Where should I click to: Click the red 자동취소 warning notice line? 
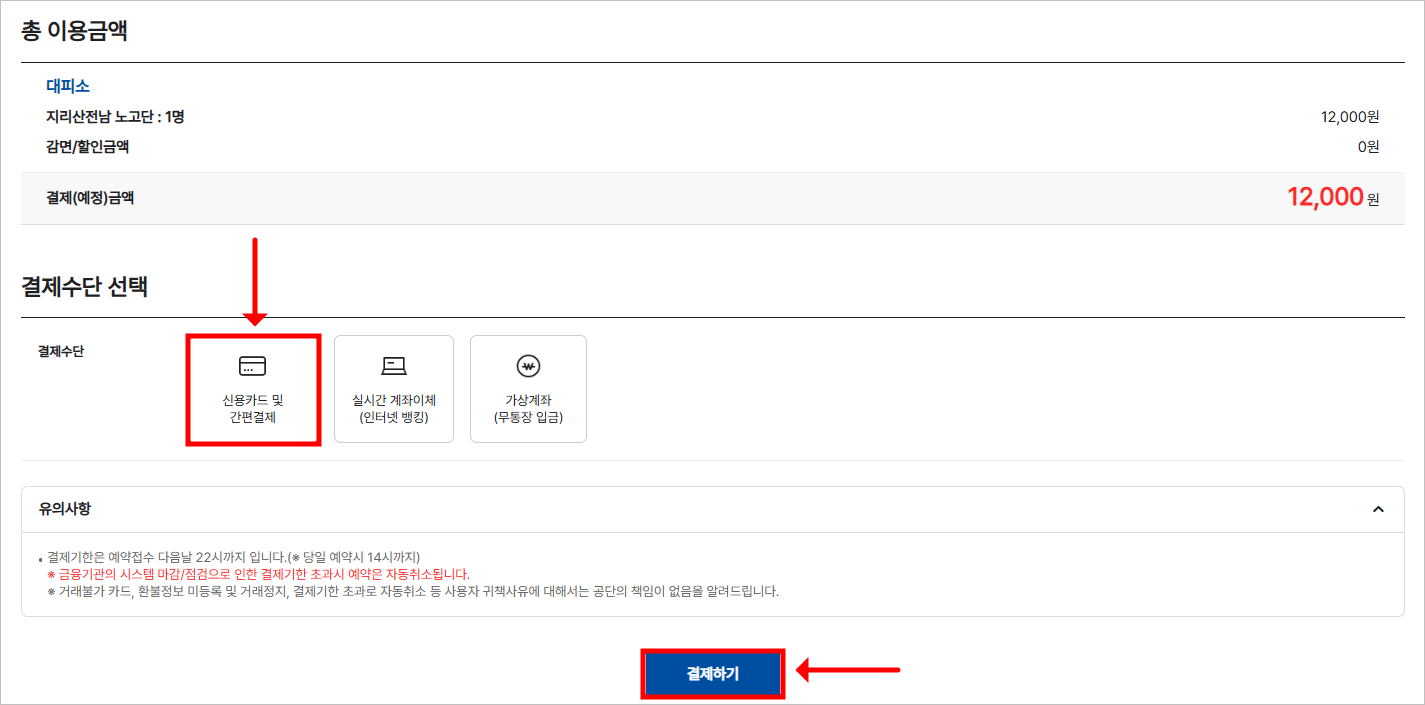(x=258, y=574)
